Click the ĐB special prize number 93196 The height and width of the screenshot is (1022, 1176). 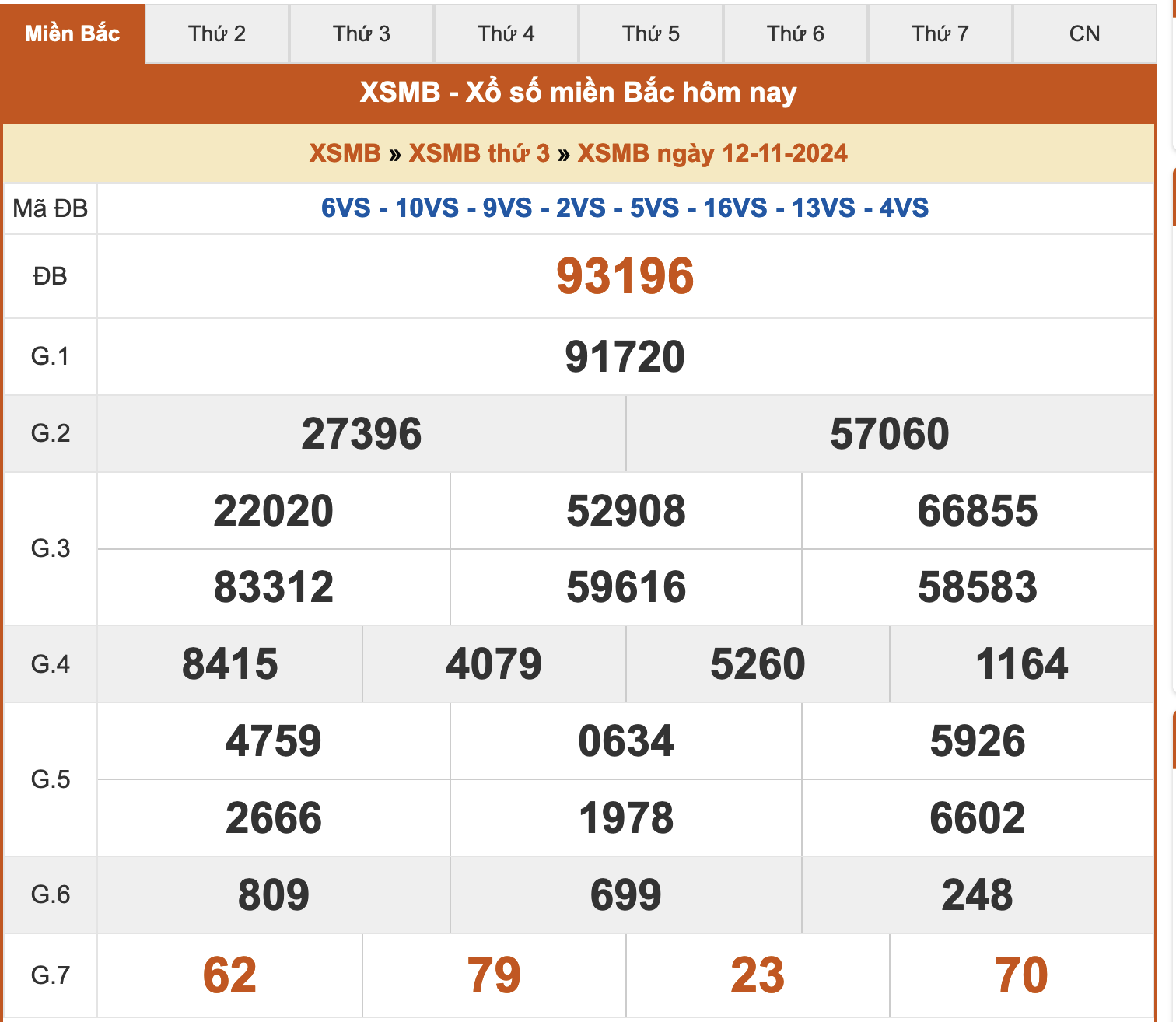625,276
